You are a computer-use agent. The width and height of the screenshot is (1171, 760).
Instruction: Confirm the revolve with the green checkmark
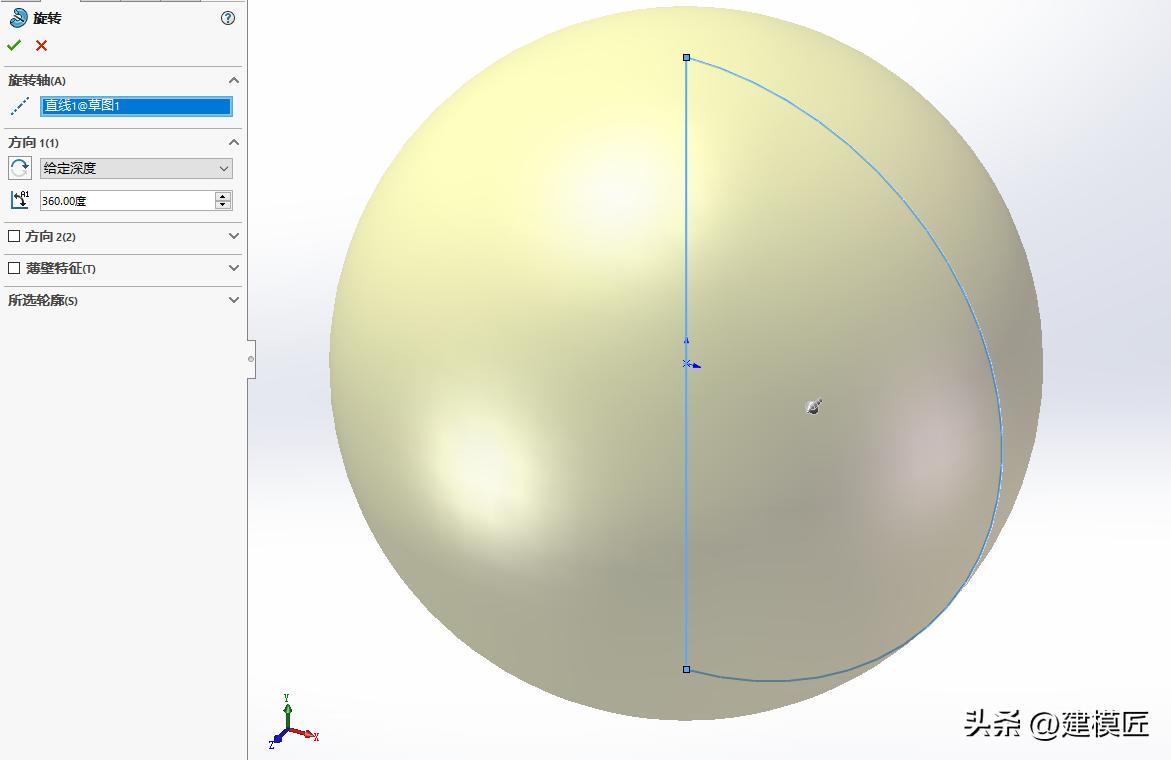coord(14,45)
